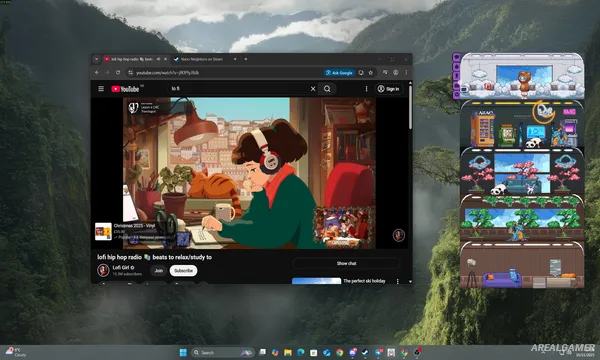Image resolution: width=600 pixels, height=360 pixels.
Task: Subscribe to Lofi Girl
Action: pyautogui.click(x=183, y=270)
